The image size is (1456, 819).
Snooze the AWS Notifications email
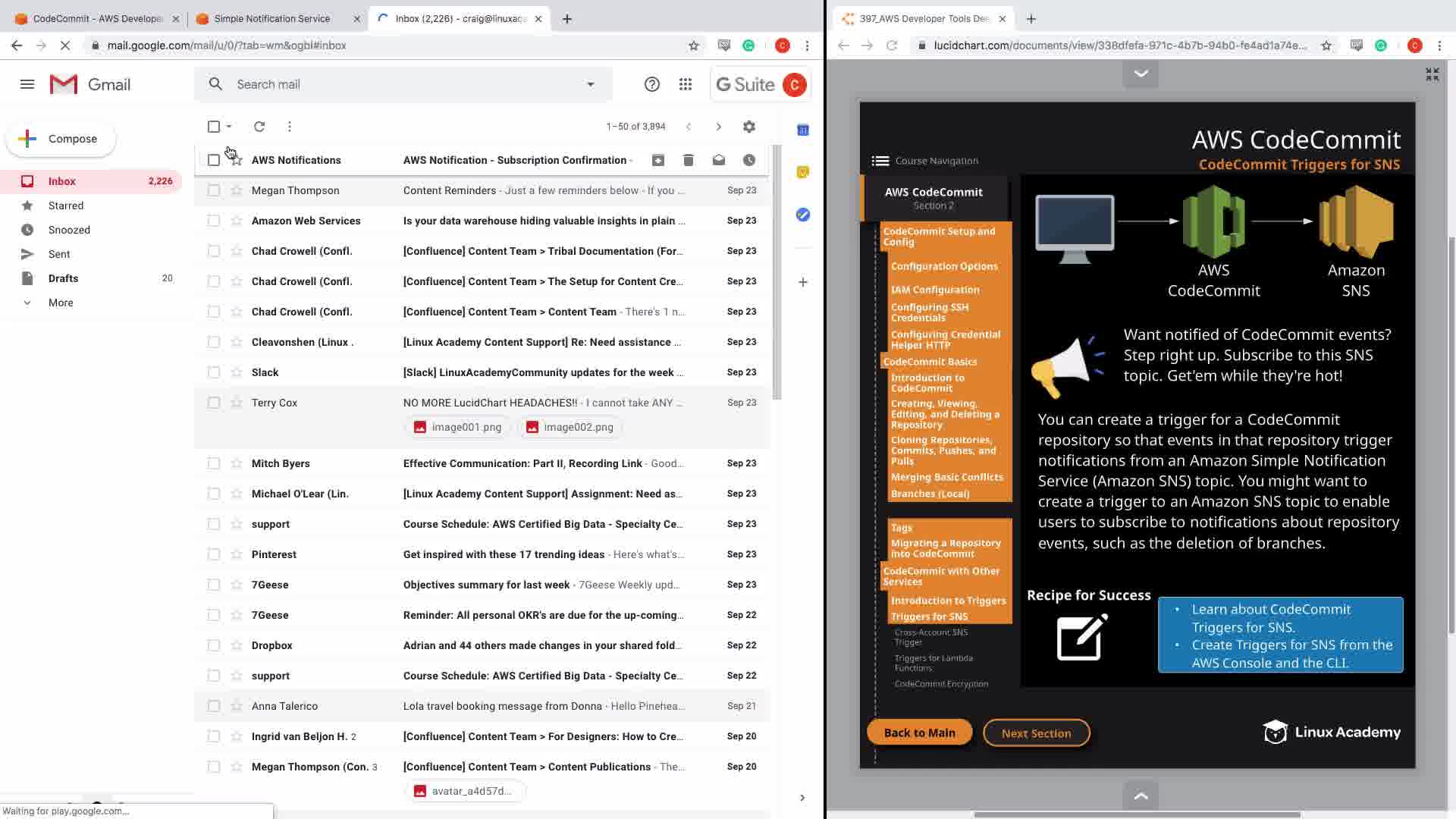point(748,160)
